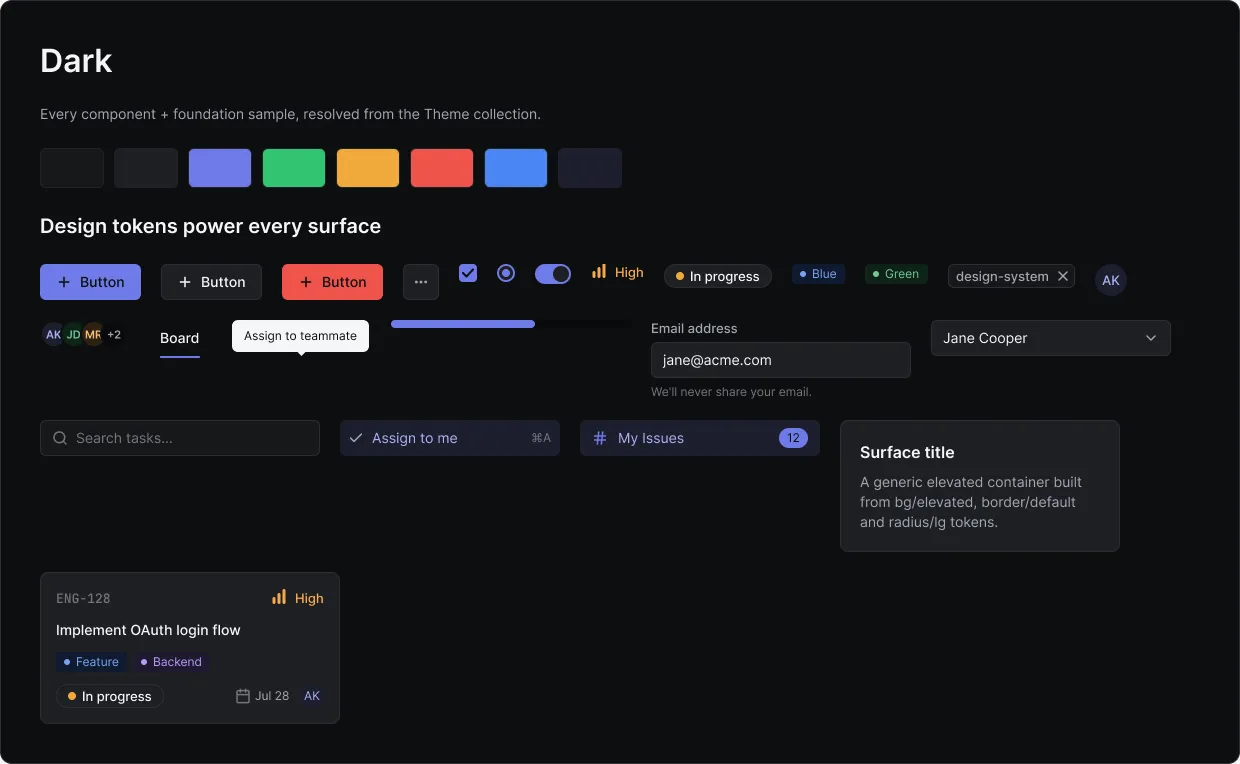The image size is (1240, 764).
Task: Select the red color swatch
Action: (442, 168)
